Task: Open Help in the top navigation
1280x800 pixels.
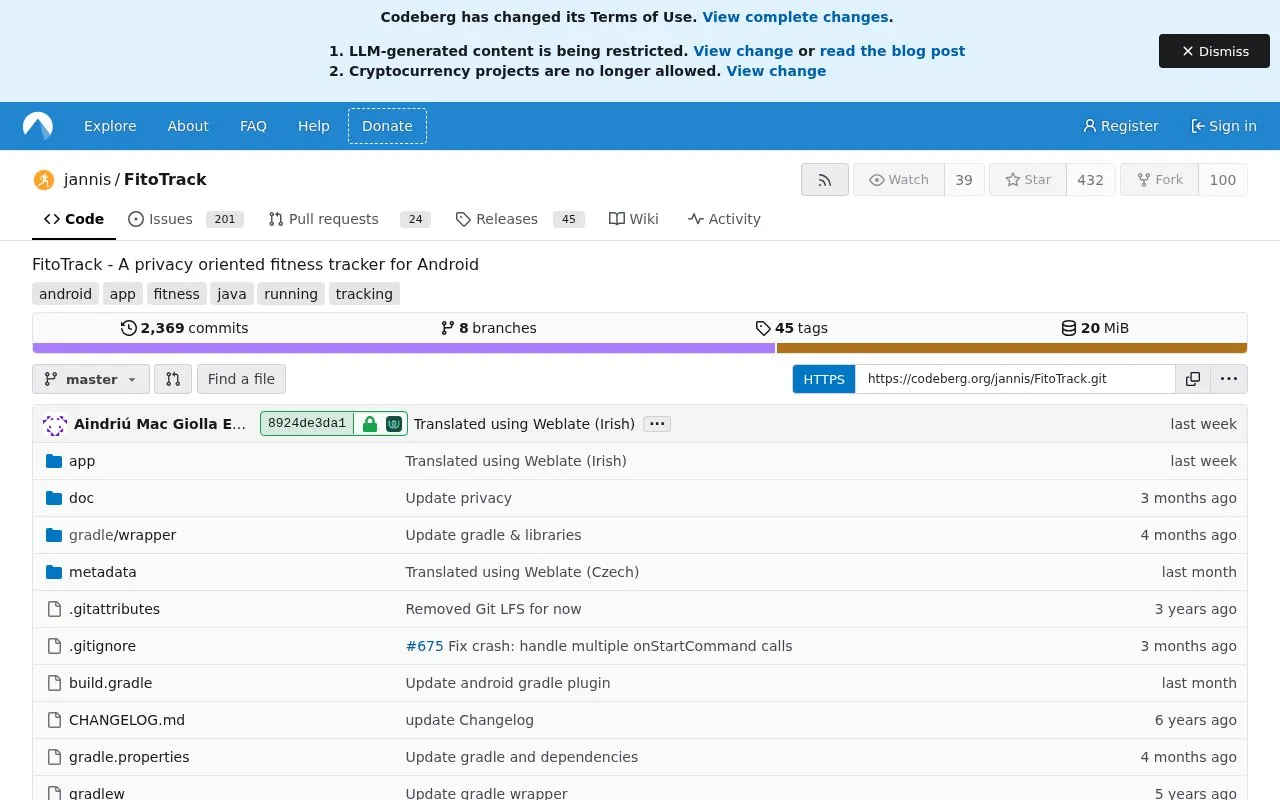Action: [314, 126]
